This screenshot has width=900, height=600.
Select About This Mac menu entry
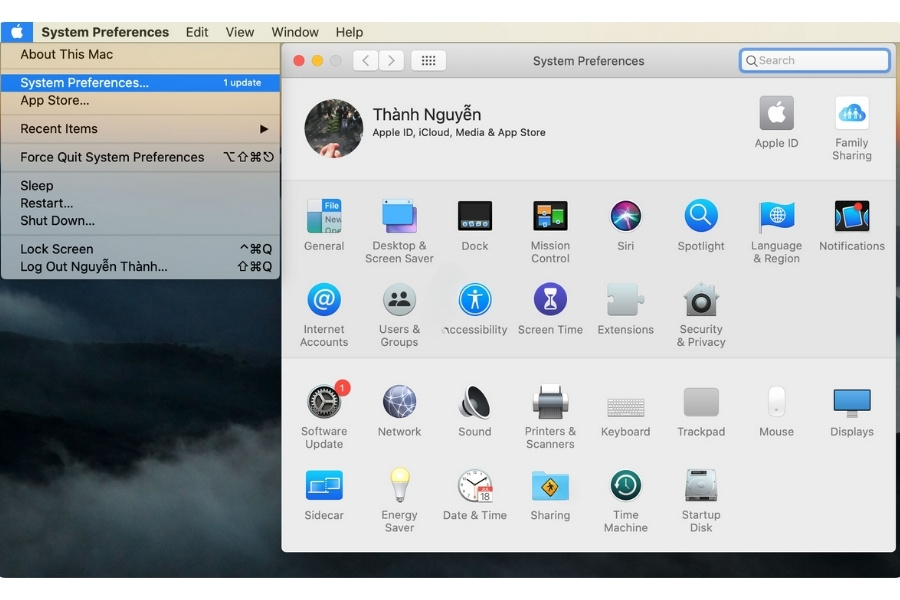(67, 55)
